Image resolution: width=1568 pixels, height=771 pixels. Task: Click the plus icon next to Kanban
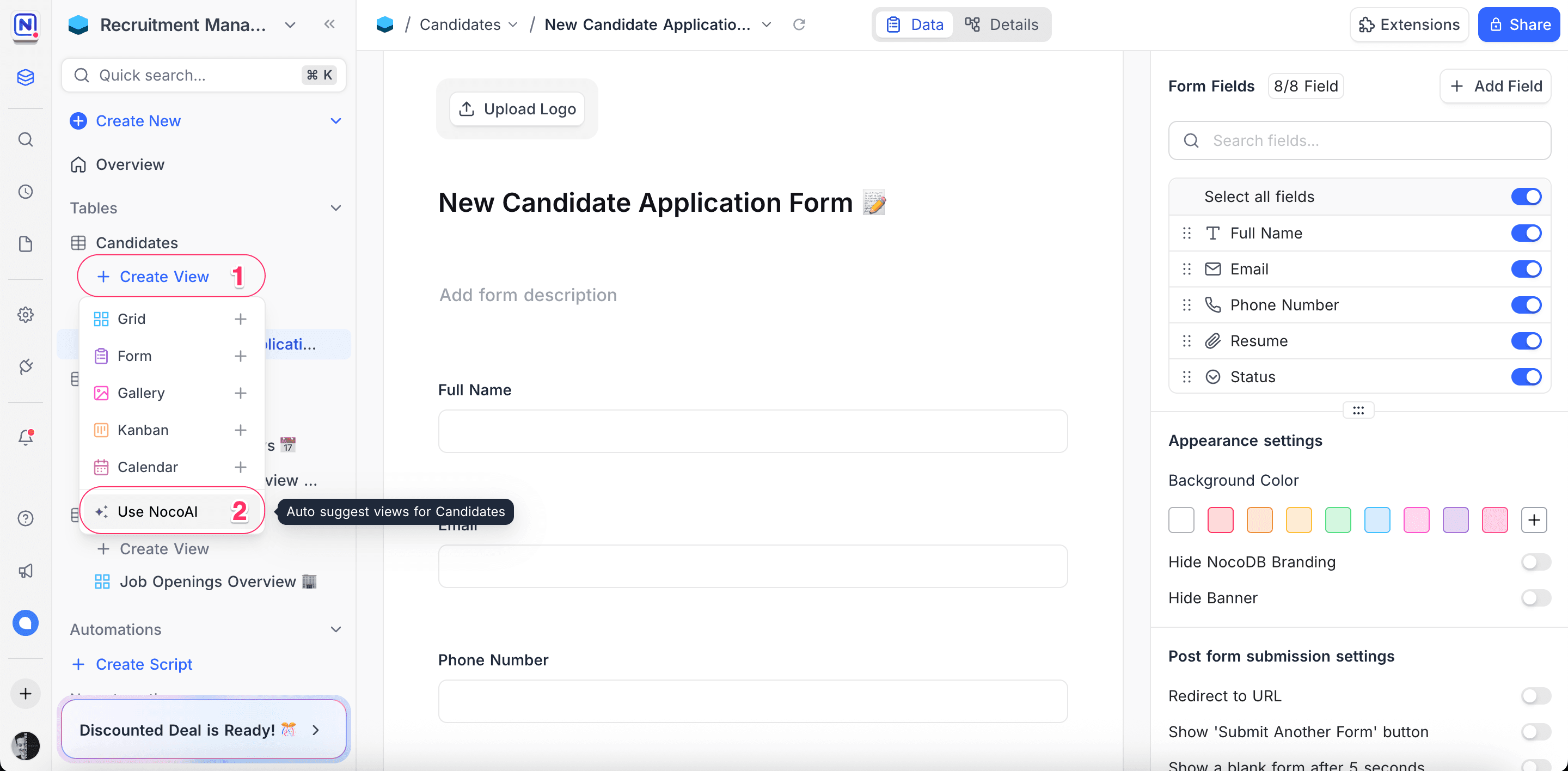tap(241, 430)
